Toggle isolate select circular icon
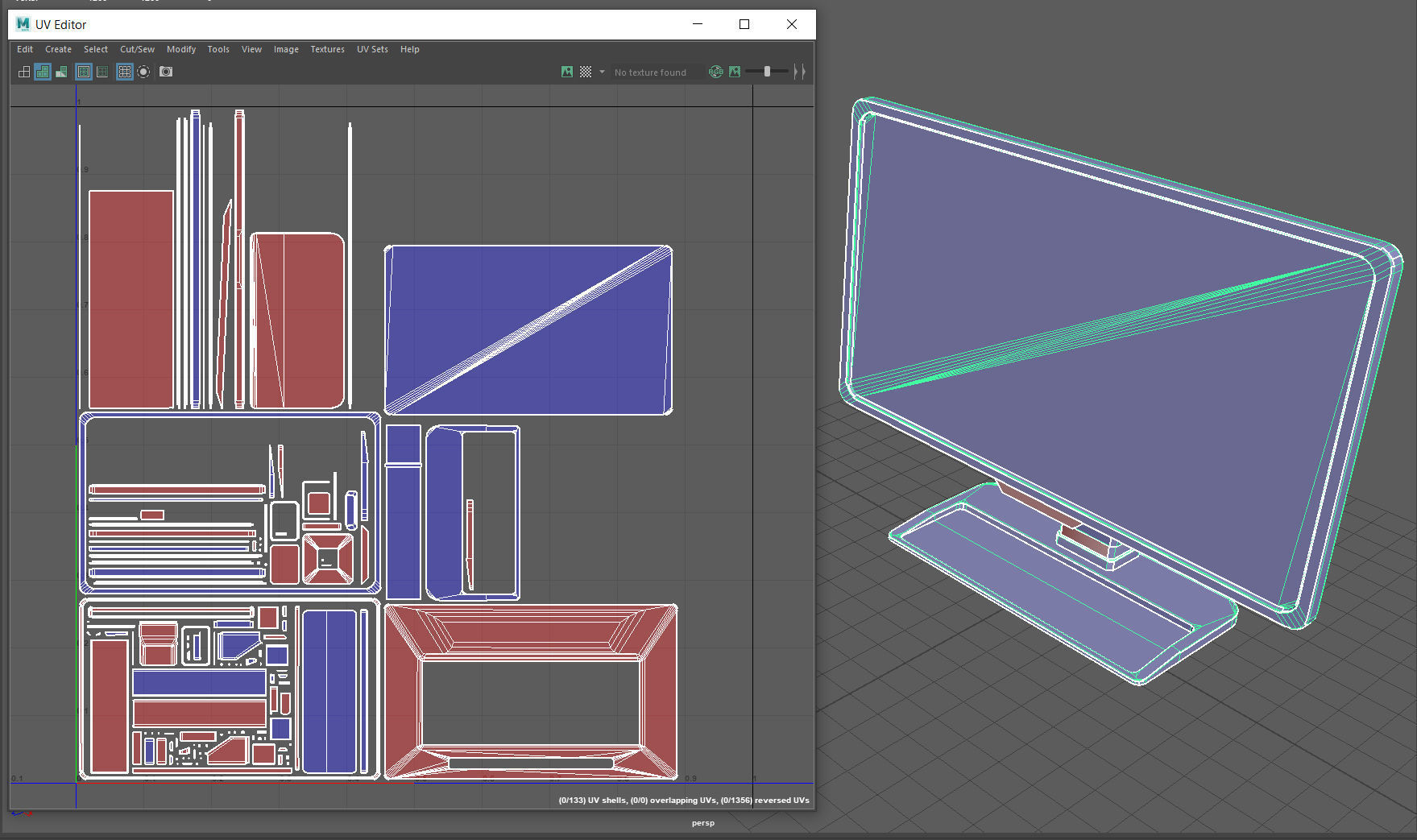The image size is (1417, 840). [x=143, y=72]
